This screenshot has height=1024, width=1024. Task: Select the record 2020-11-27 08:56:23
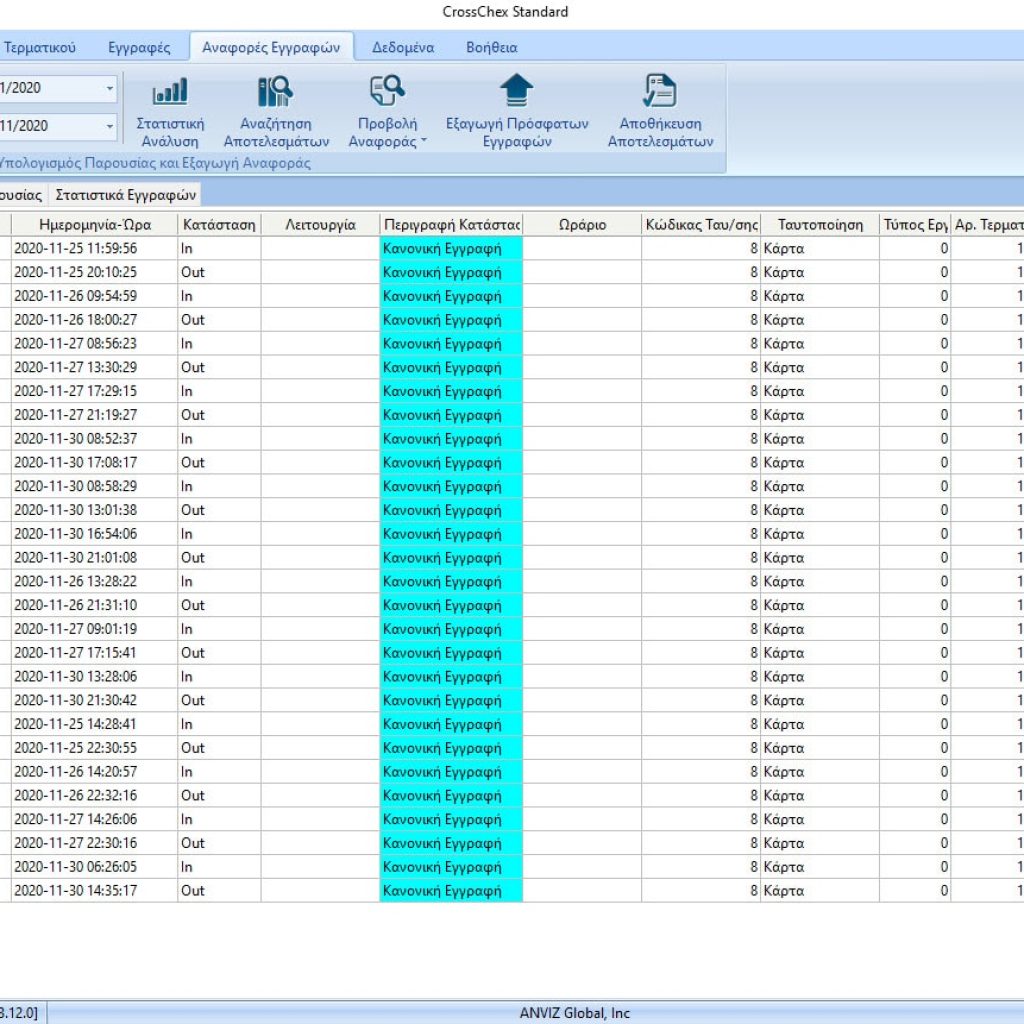click(512, 344)
